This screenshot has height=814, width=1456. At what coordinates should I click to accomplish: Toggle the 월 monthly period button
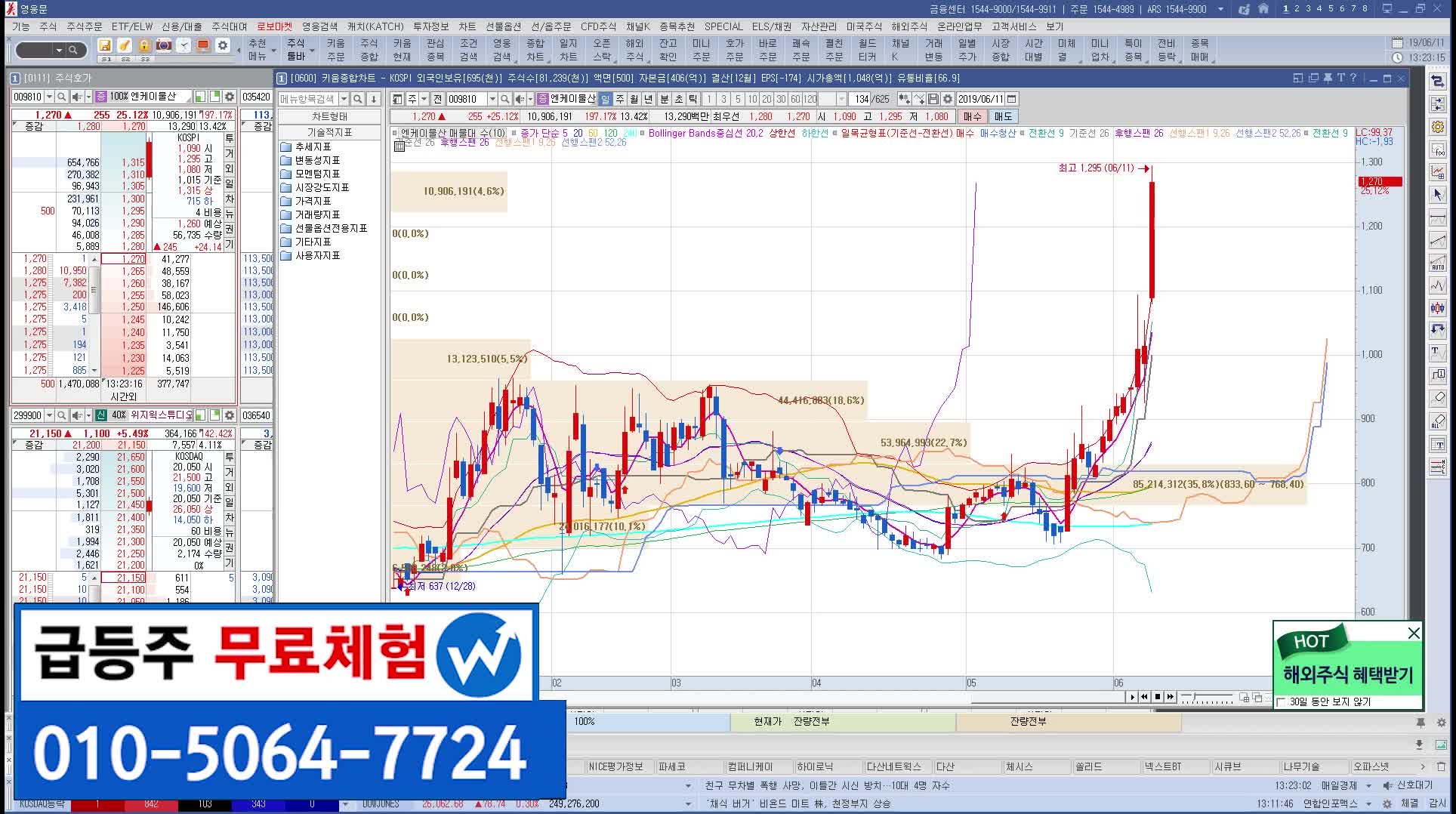click(x=634, y=99)
